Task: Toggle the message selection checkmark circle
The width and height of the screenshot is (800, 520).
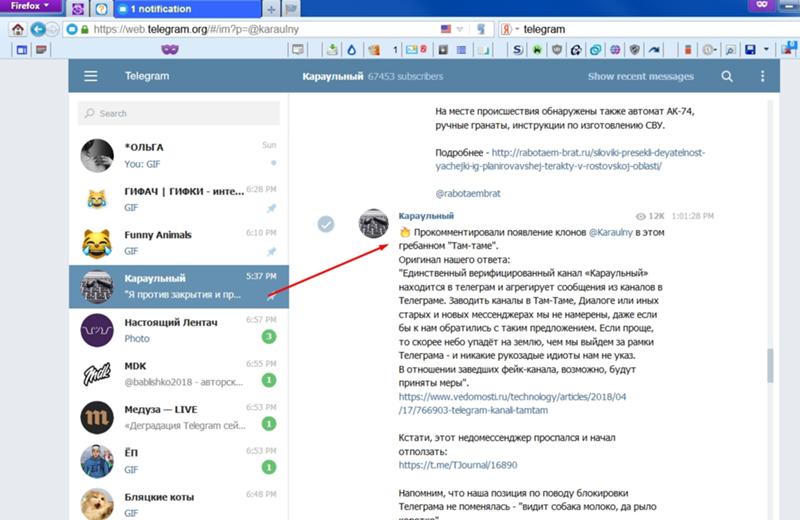Action: [326, 224]
